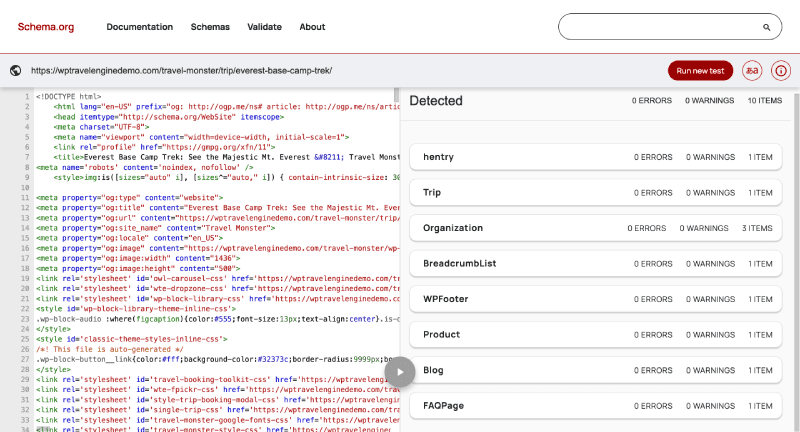The height and width of the screenshot is (432, 800).
Task: Expand the WPFooter result row
Action: click(x=595, y=299)
